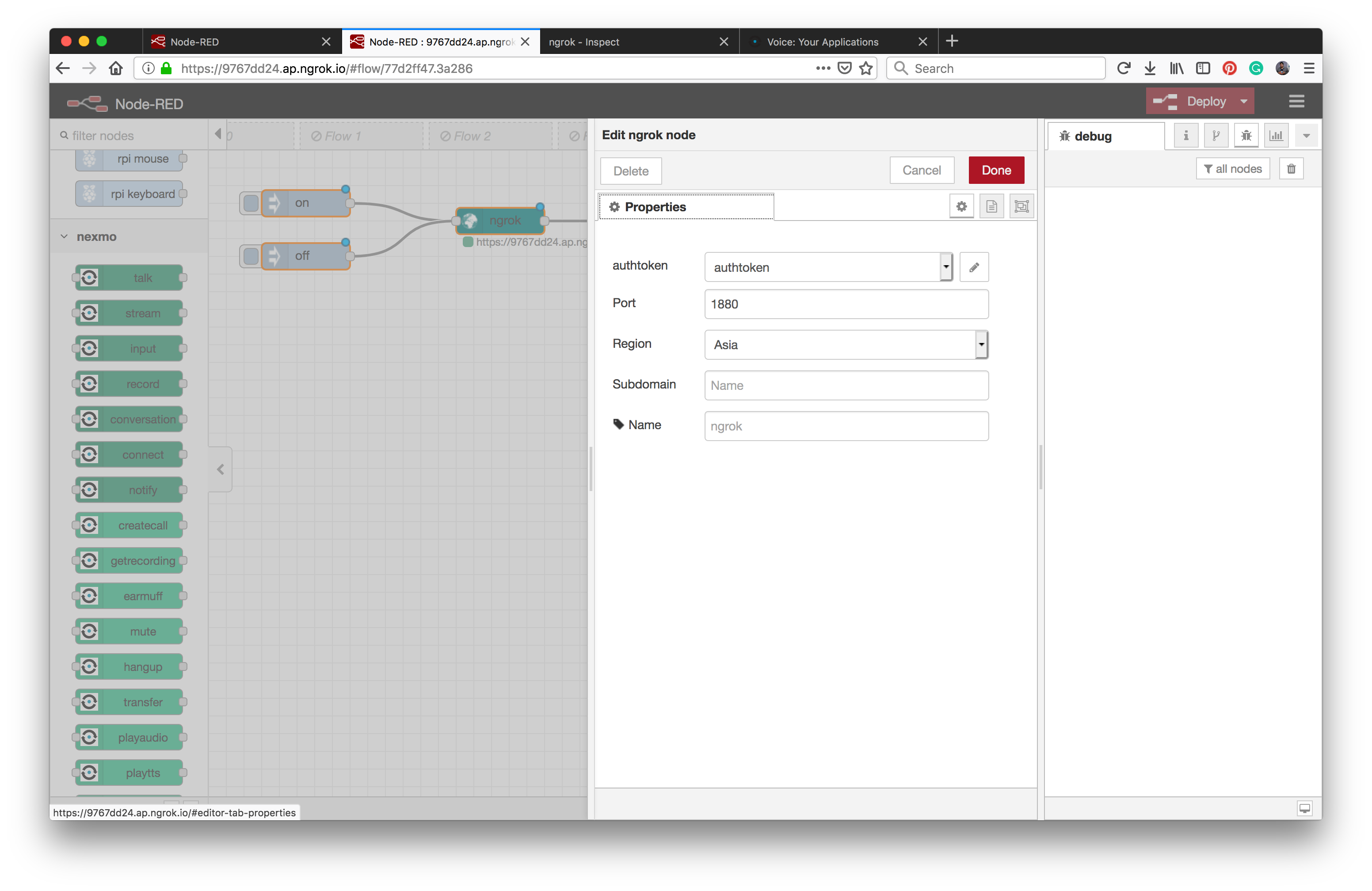Click the Grammarly extension icon
Screen dimensions: 1372x891
tap(1256, 69)
